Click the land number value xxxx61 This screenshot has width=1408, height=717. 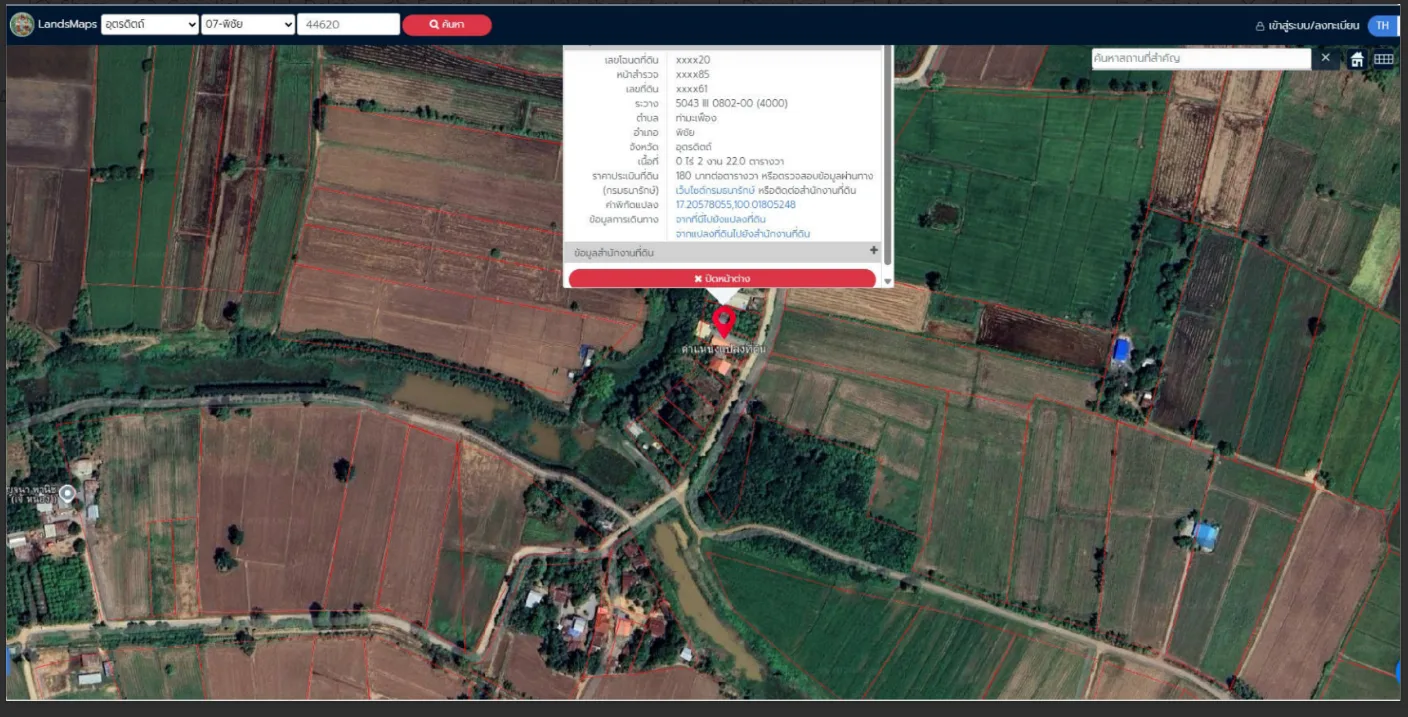[x=692, y=89]
